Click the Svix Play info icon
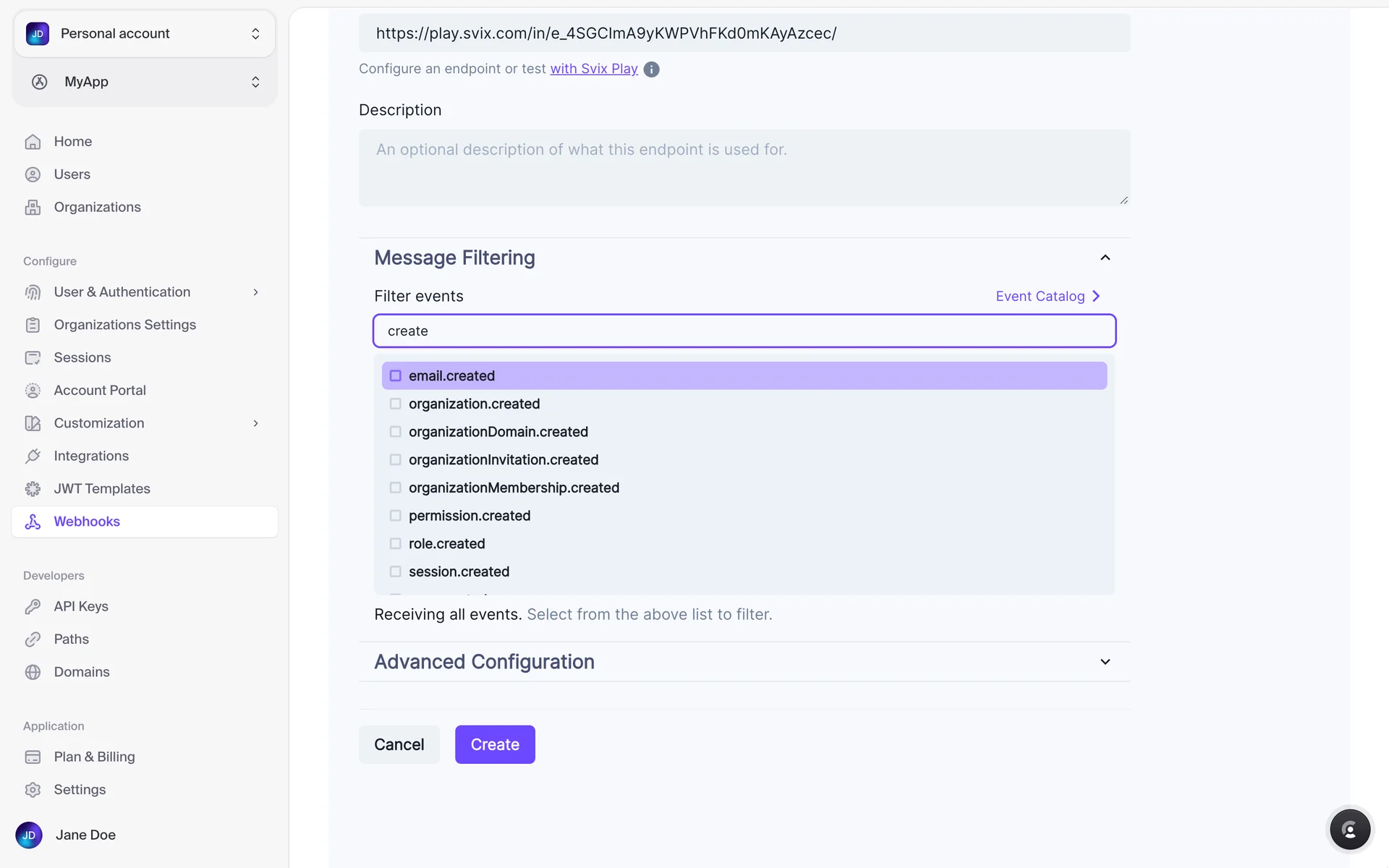1389x868 pixels. pyautogui.click(x=651, y=69)
